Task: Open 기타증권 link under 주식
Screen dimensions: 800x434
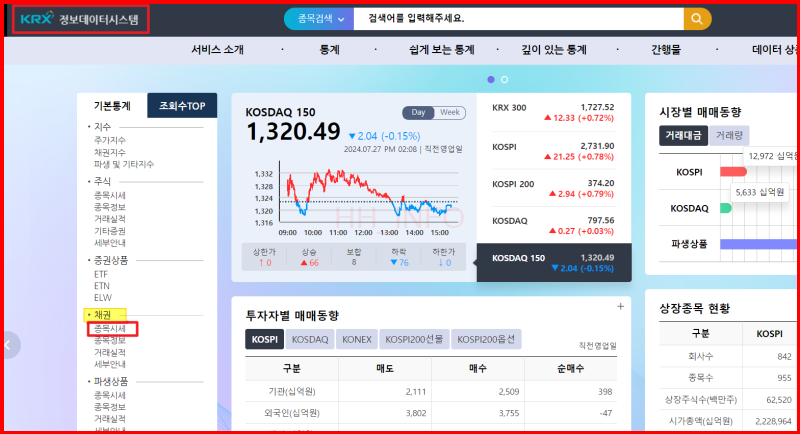Action: pos(110,231)
